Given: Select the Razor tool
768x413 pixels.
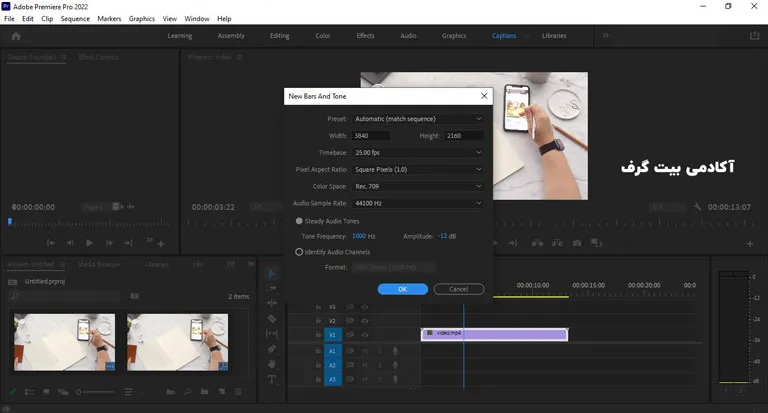Looking at the screenshot, I should 272,318.
